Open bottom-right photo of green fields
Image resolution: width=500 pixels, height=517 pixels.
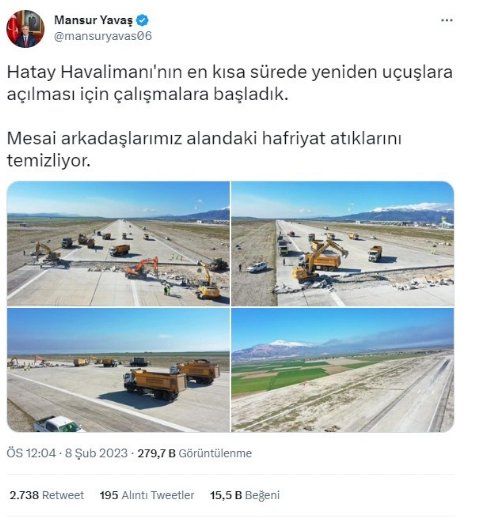[x=343, y=370]
